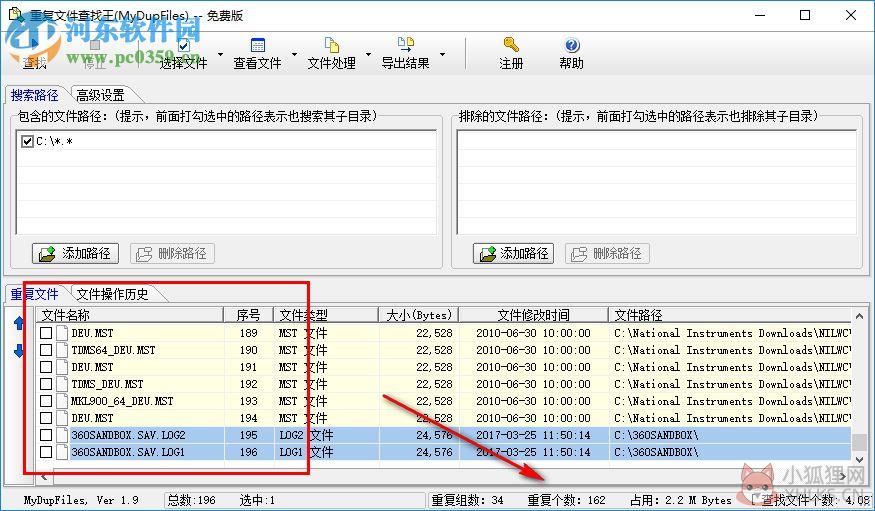
Task: Check the box for 360SANDBOX.SAV.LOG2
Action: coord(46,435)
